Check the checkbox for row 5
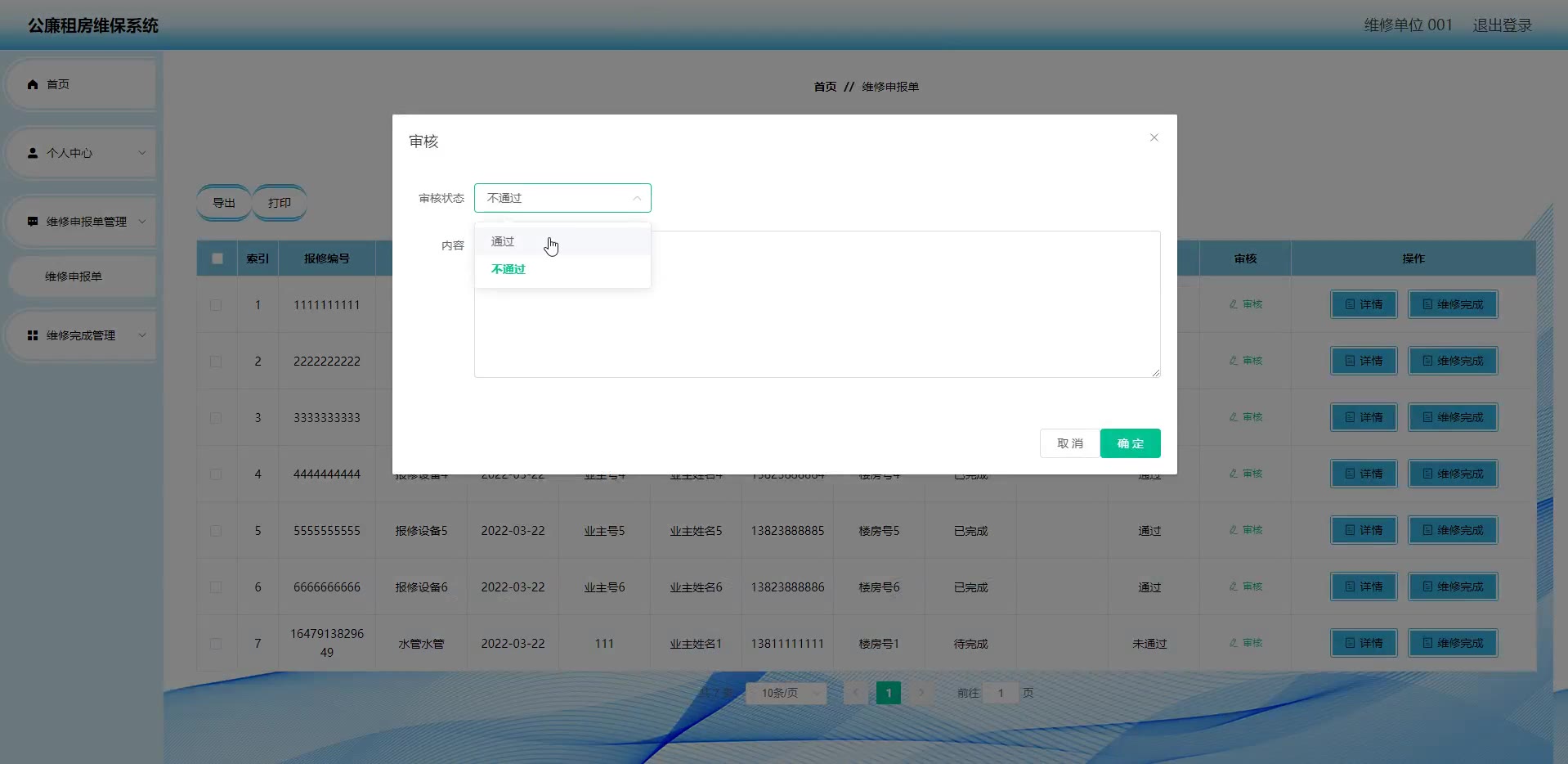 click(x=216, y=531)
